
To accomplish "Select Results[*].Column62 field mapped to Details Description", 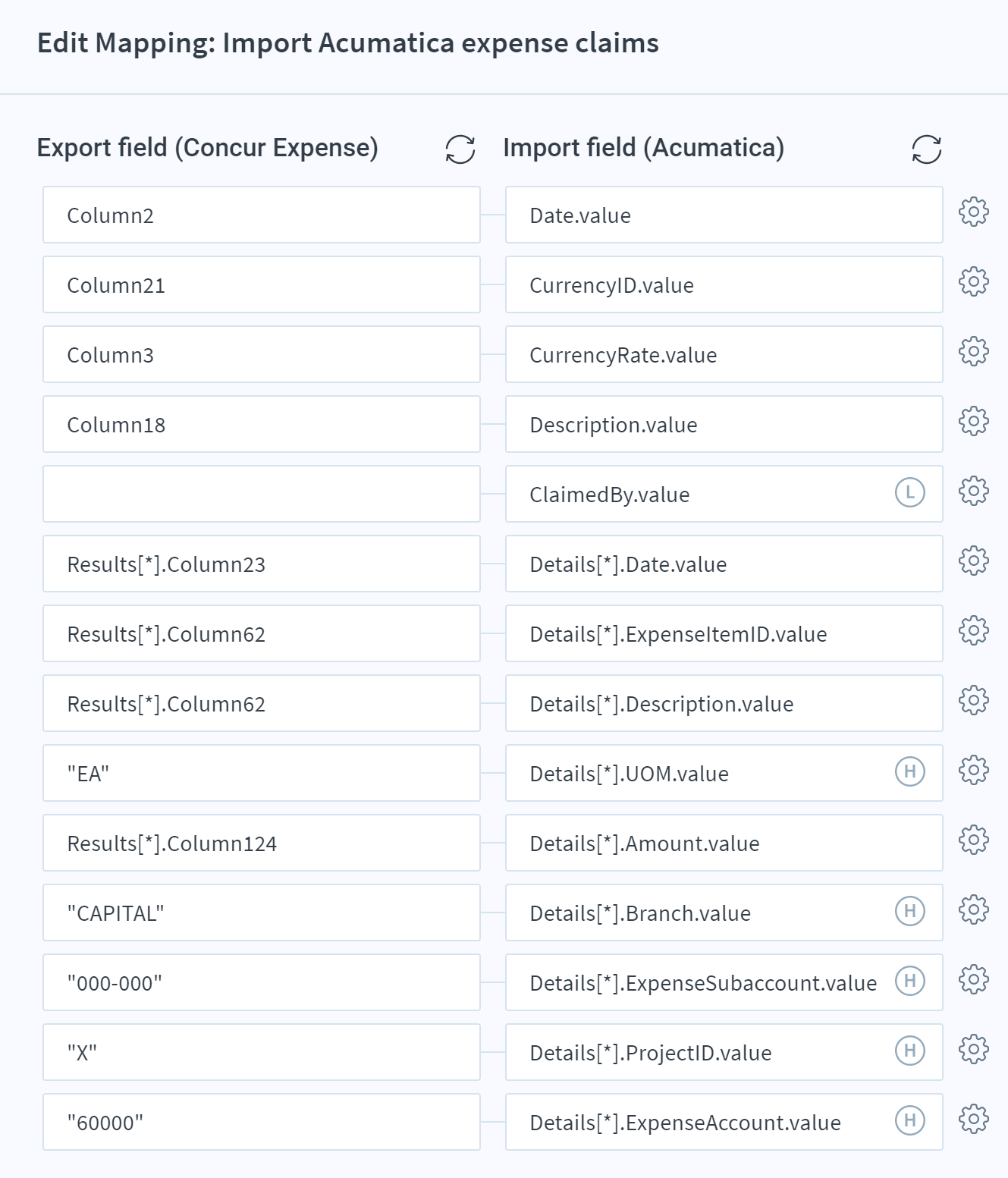I will (x=262, y=703).
